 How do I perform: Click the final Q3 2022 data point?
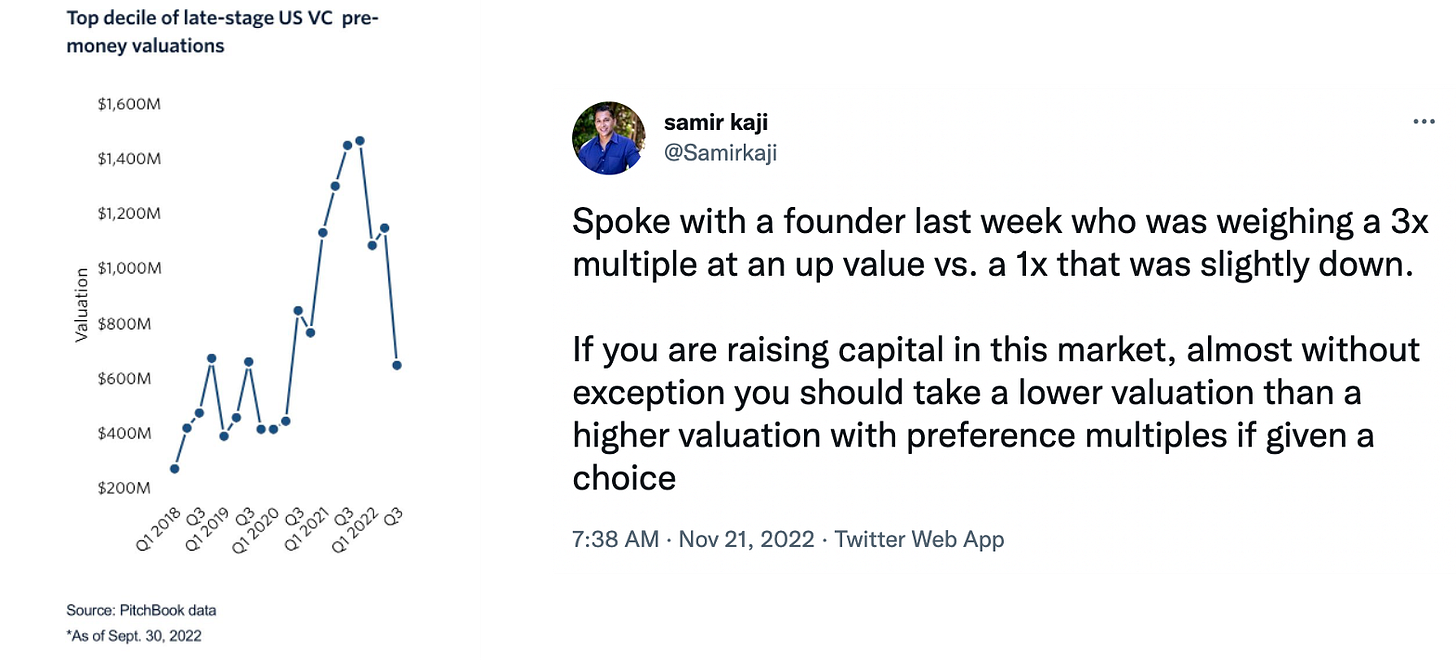(396, 365)
